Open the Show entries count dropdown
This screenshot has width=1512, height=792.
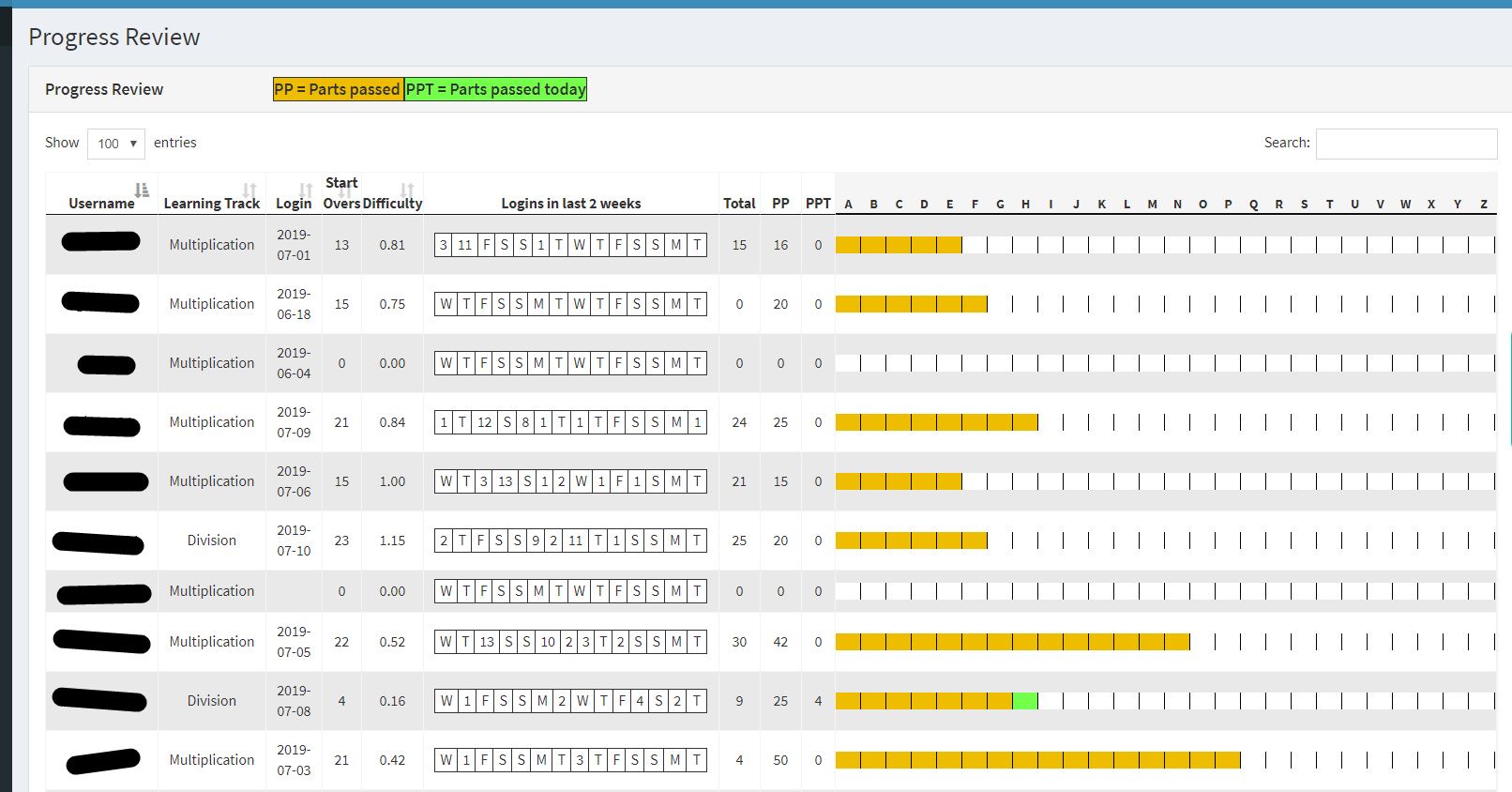[116, 144]
